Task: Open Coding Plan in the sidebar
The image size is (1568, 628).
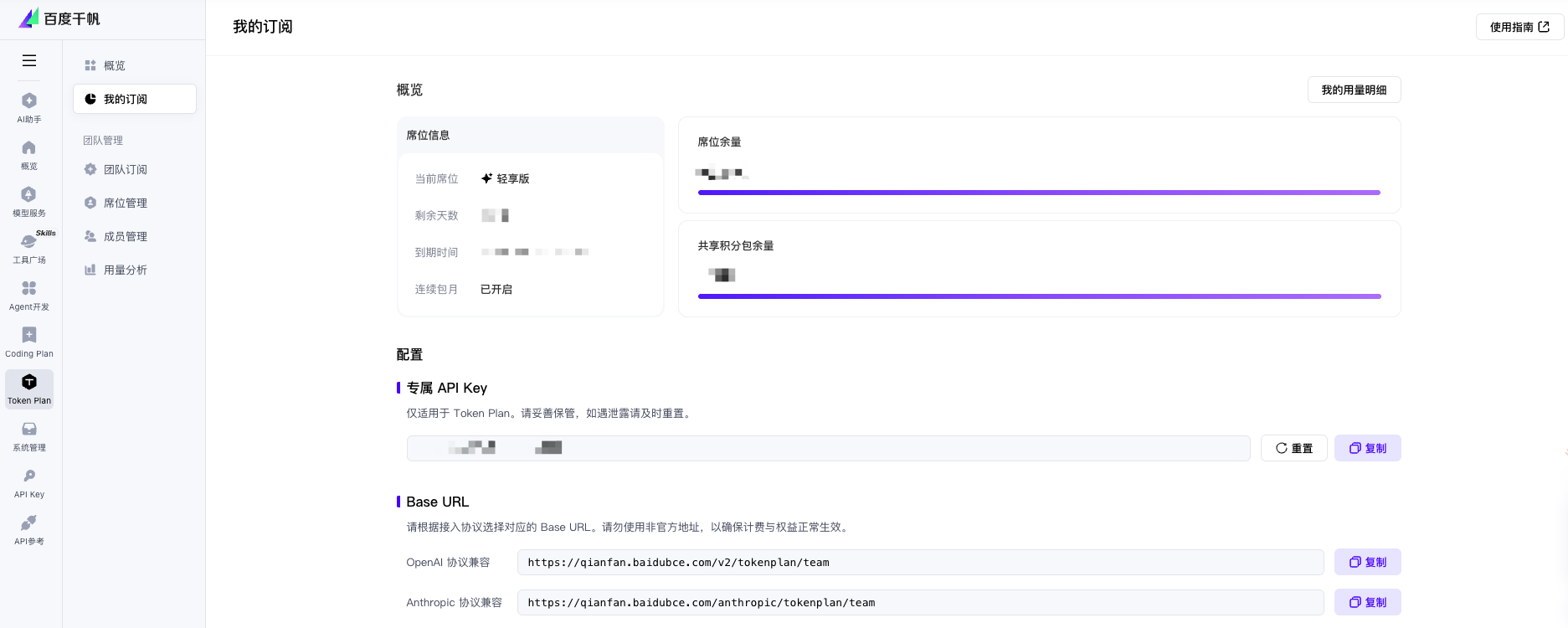Action: pos(29,342)
